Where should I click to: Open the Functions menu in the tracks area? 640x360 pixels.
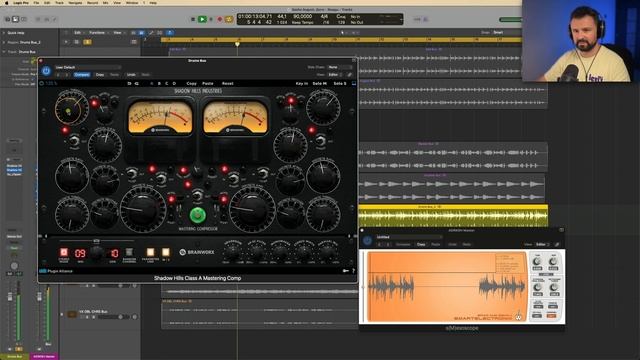[98, 33]
